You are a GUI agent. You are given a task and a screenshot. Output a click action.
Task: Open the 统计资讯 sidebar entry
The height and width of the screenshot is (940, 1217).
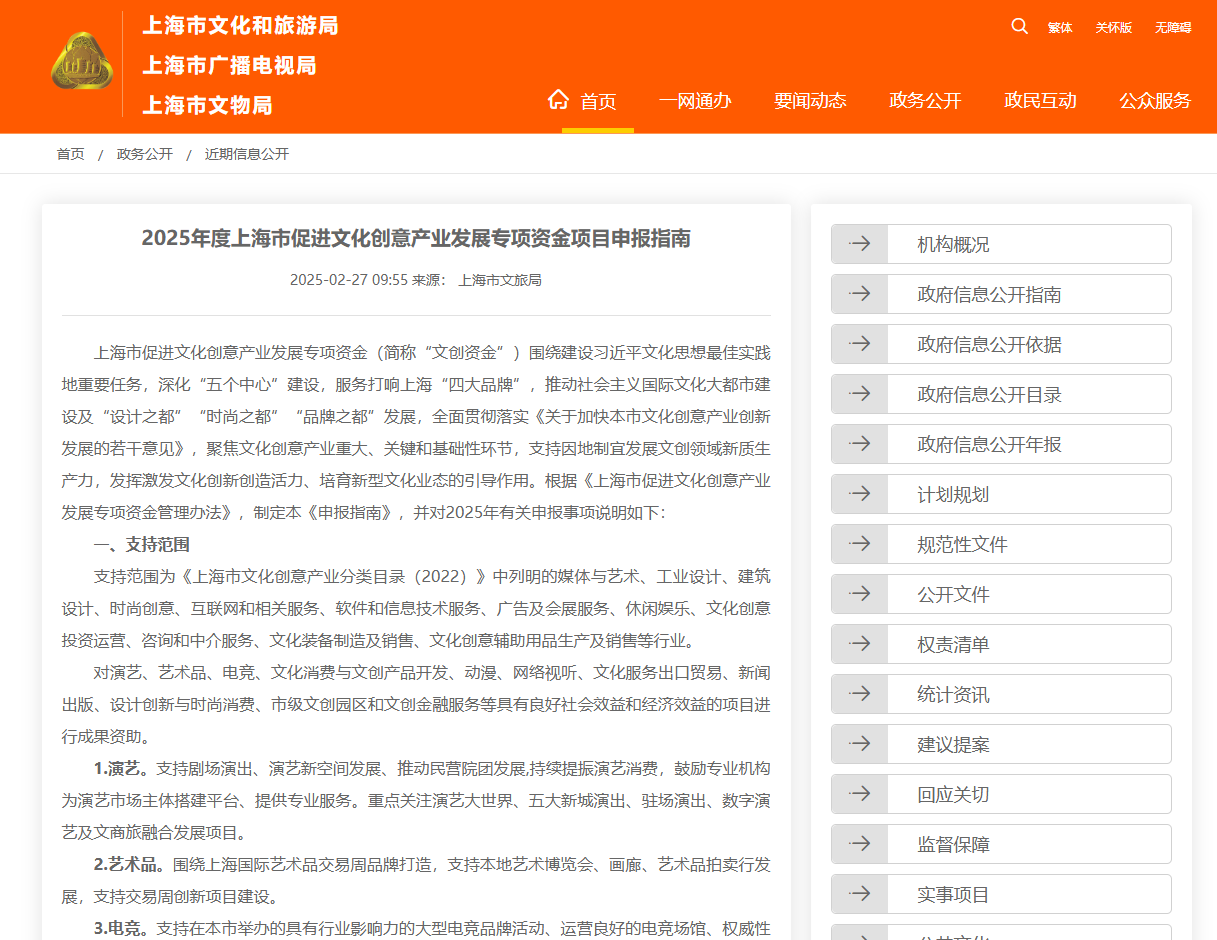point(953,695)
